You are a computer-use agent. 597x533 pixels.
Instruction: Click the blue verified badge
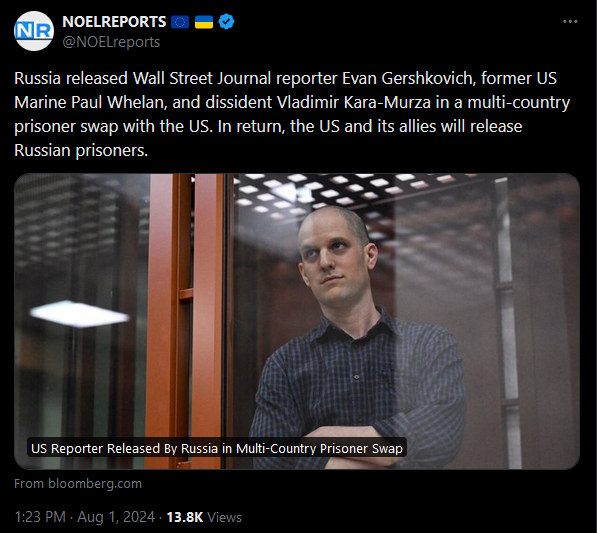click(x=226, y=22)
